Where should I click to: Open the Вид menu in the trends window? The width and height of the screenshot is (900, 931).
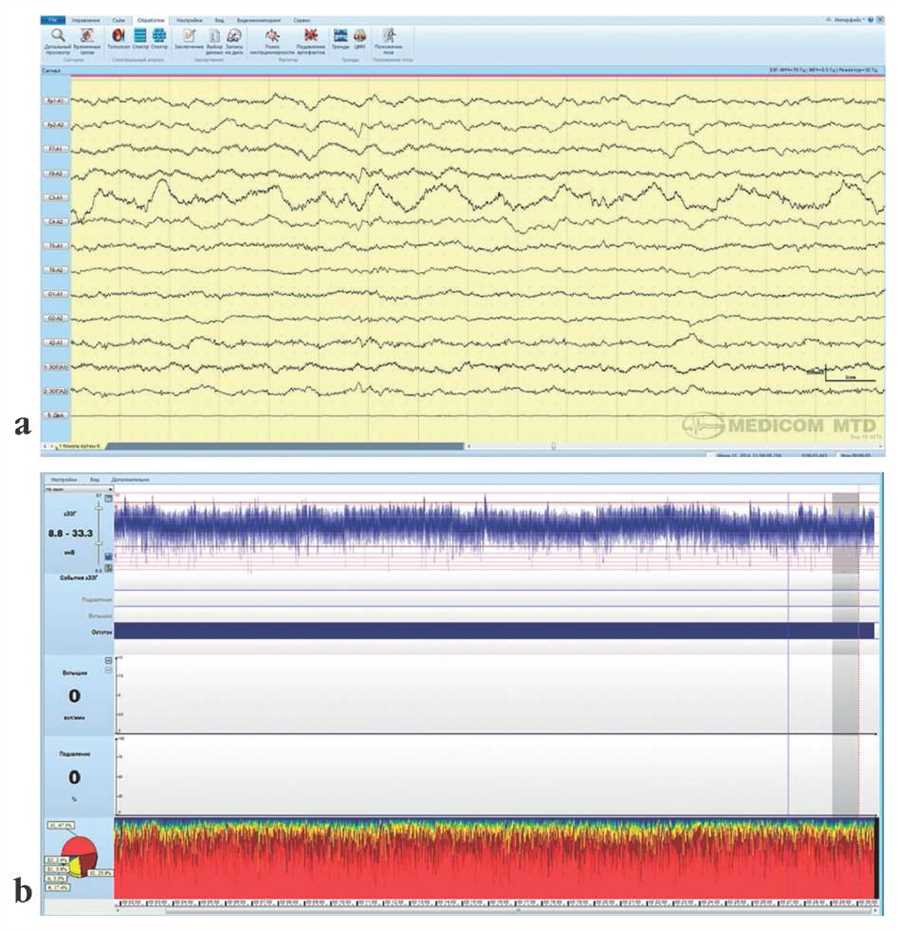pyautogui.click(x=94, y=479)
